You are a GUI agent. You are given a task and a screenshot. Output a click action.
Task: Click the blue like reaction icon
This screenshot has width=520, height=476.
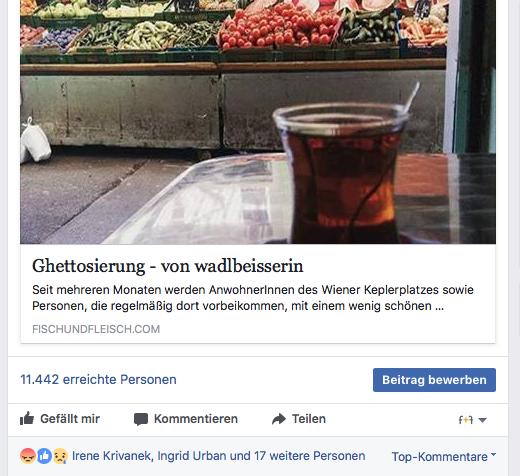(x=44, y=456)
